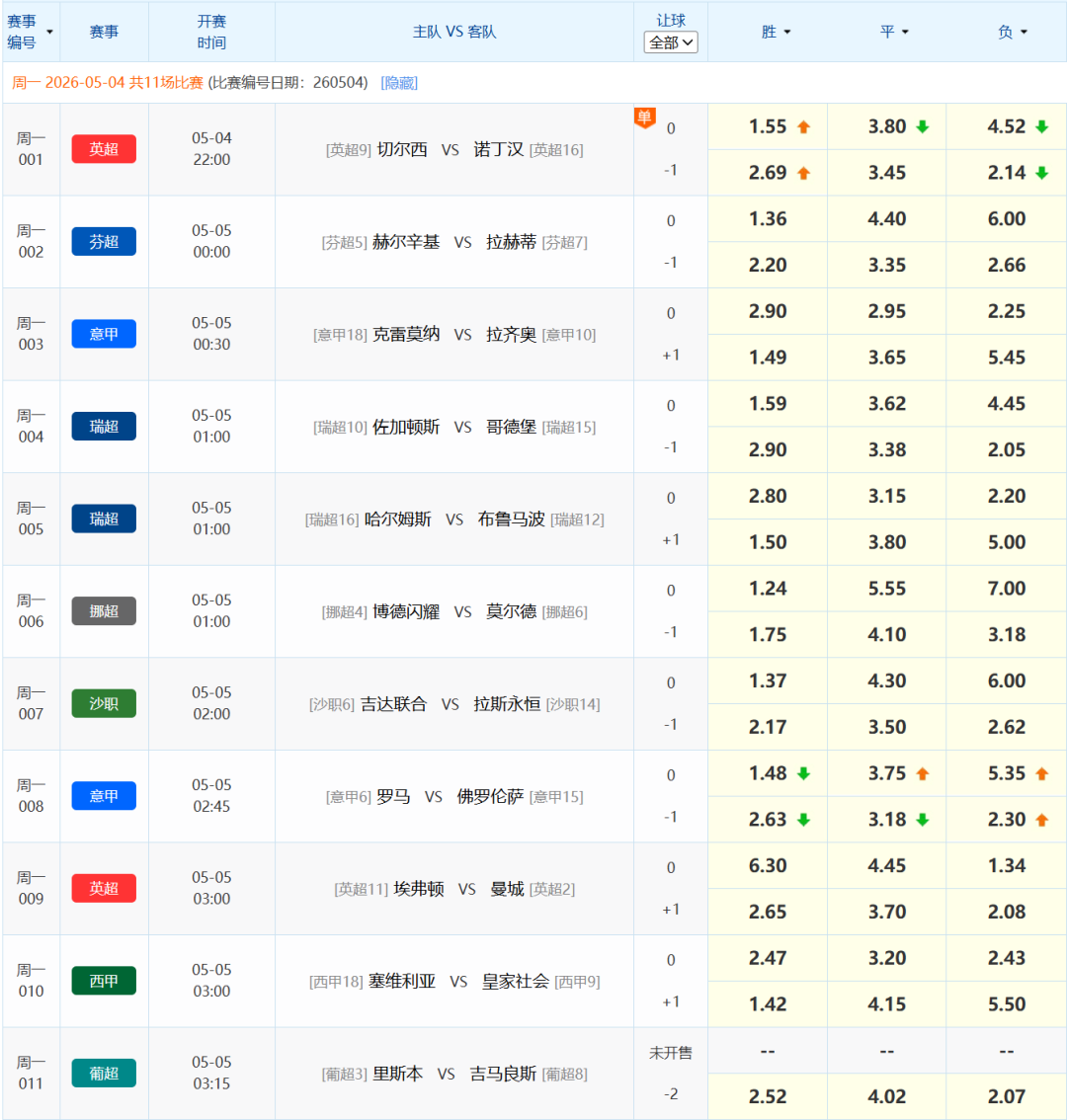Pick loss odds 2.25 for 克雷莫纳 match
The width and height of the screenshot is (1067, 1120).
click(1007, 311)
